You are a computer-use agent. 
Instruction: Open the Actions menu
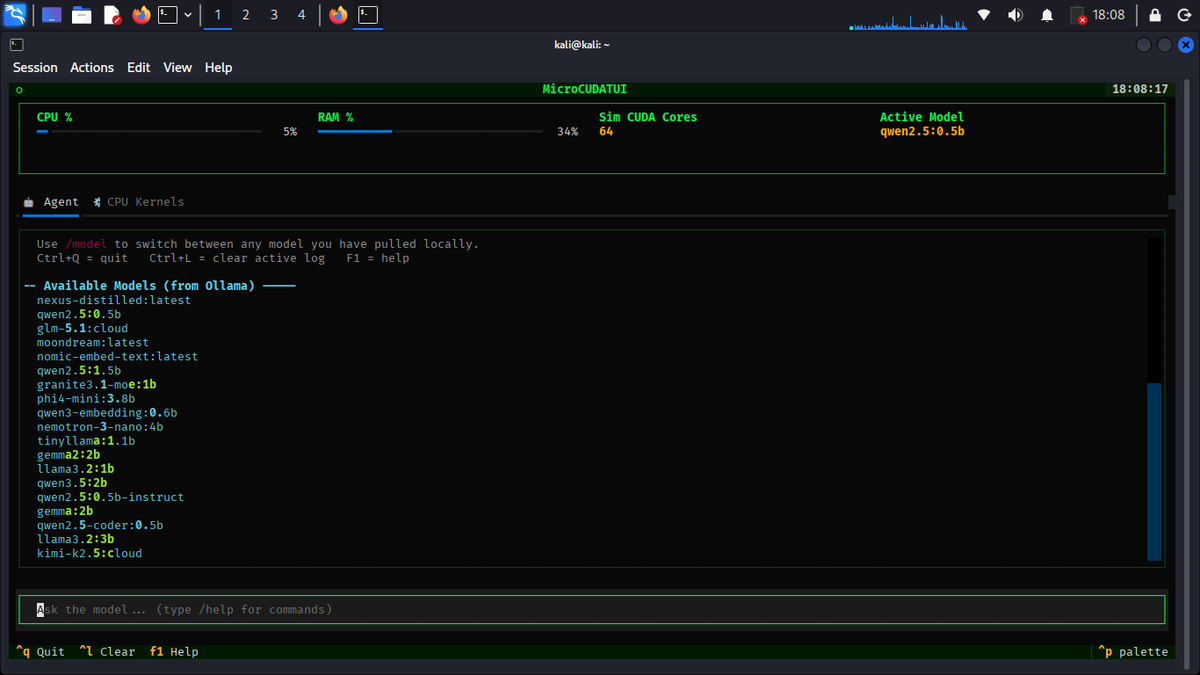[x=92, y=67]
